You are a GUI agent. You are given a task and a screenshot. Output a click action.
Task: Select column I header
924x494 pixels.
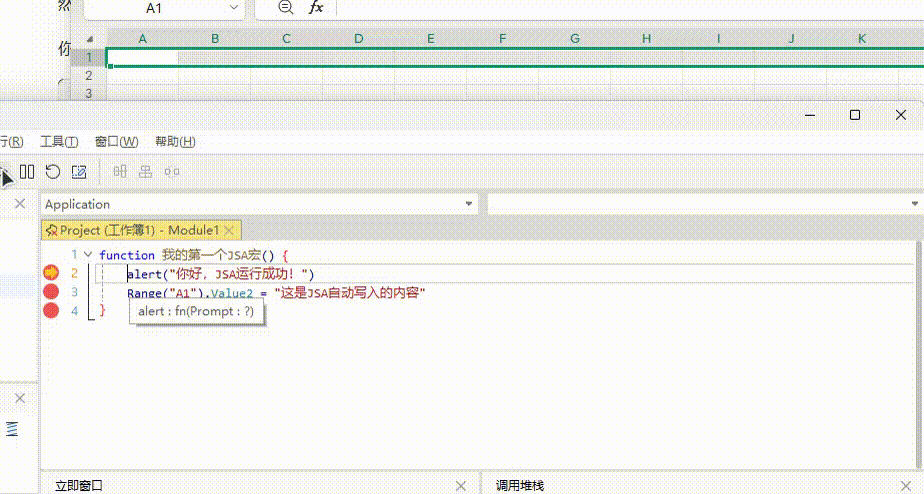718,38
